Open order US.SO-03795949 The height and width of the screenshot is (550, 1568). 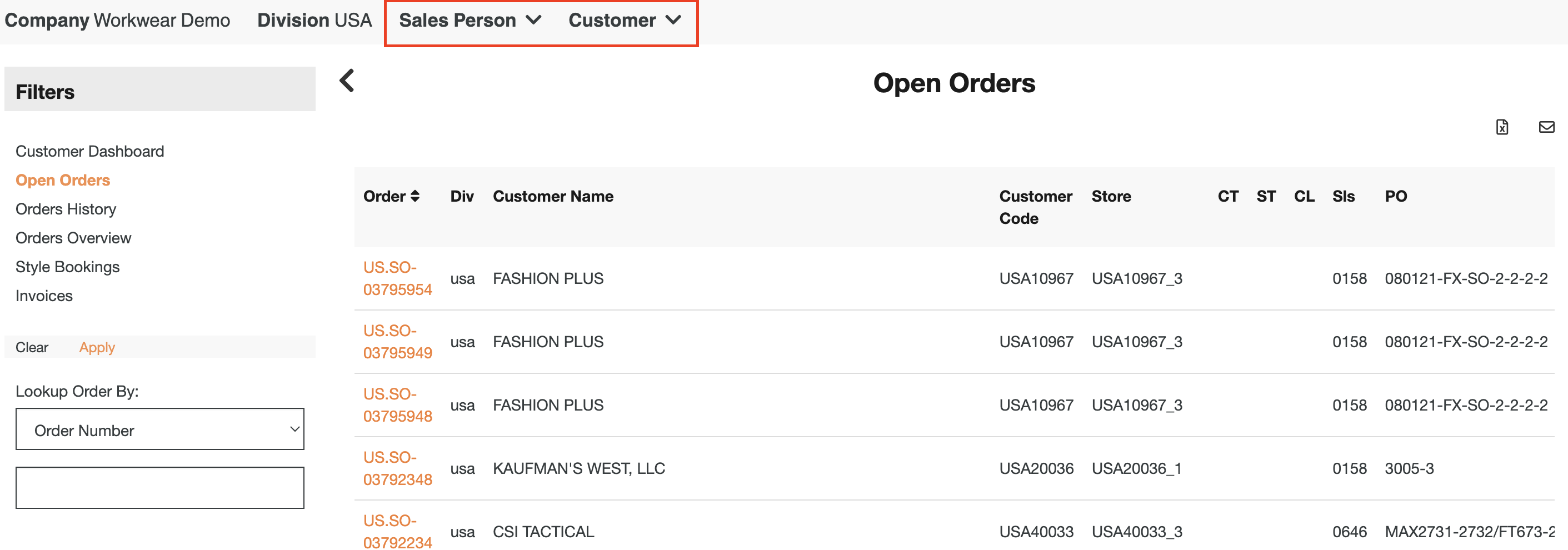[x=397, y=342]
